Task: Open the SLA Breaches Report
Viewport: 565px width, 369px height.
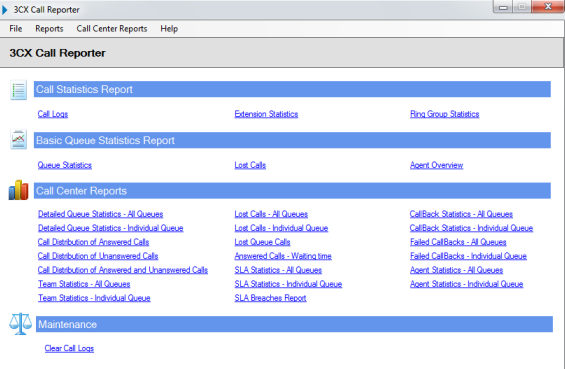Action: pyautogui.click(x=270, y=298)
